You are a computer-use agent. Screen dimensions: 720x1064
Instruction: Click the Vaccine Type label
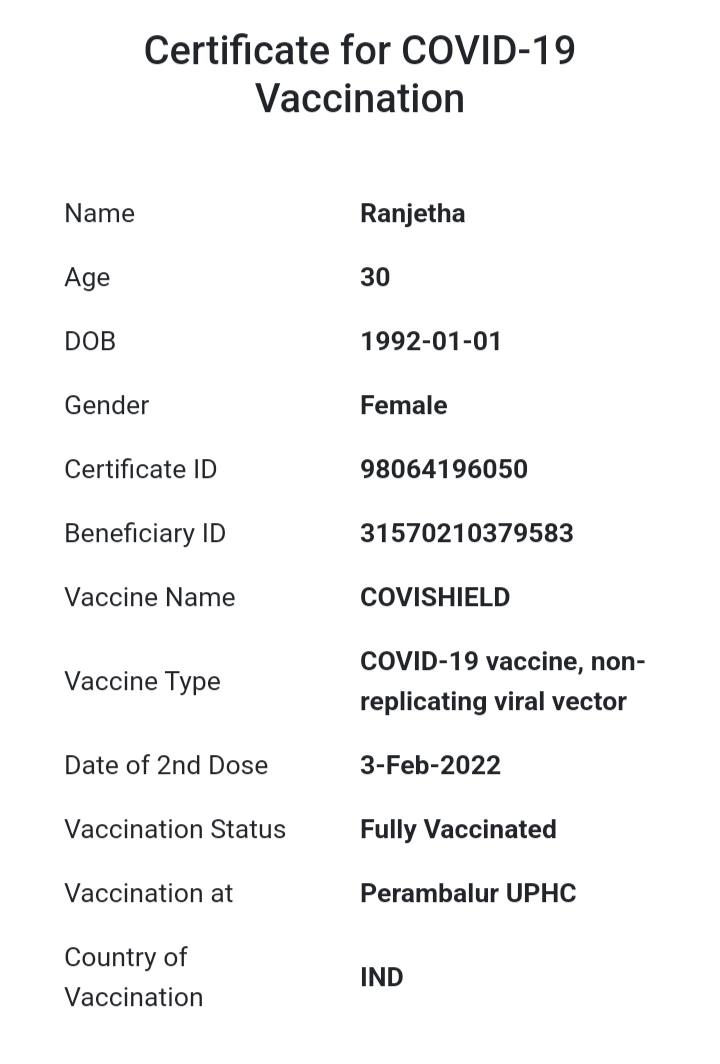(142, 681)
